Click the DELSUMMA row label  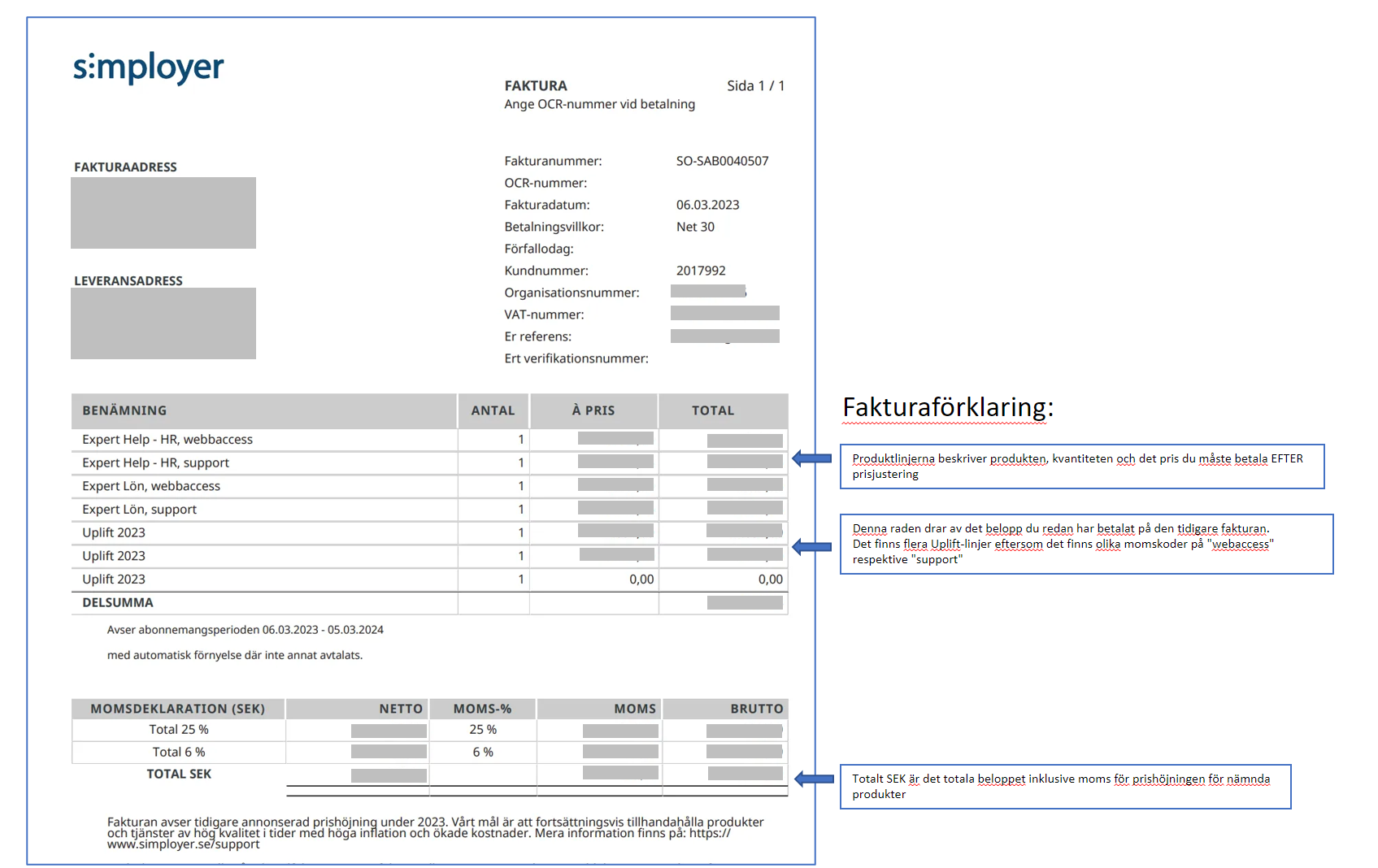click(118, 602)
